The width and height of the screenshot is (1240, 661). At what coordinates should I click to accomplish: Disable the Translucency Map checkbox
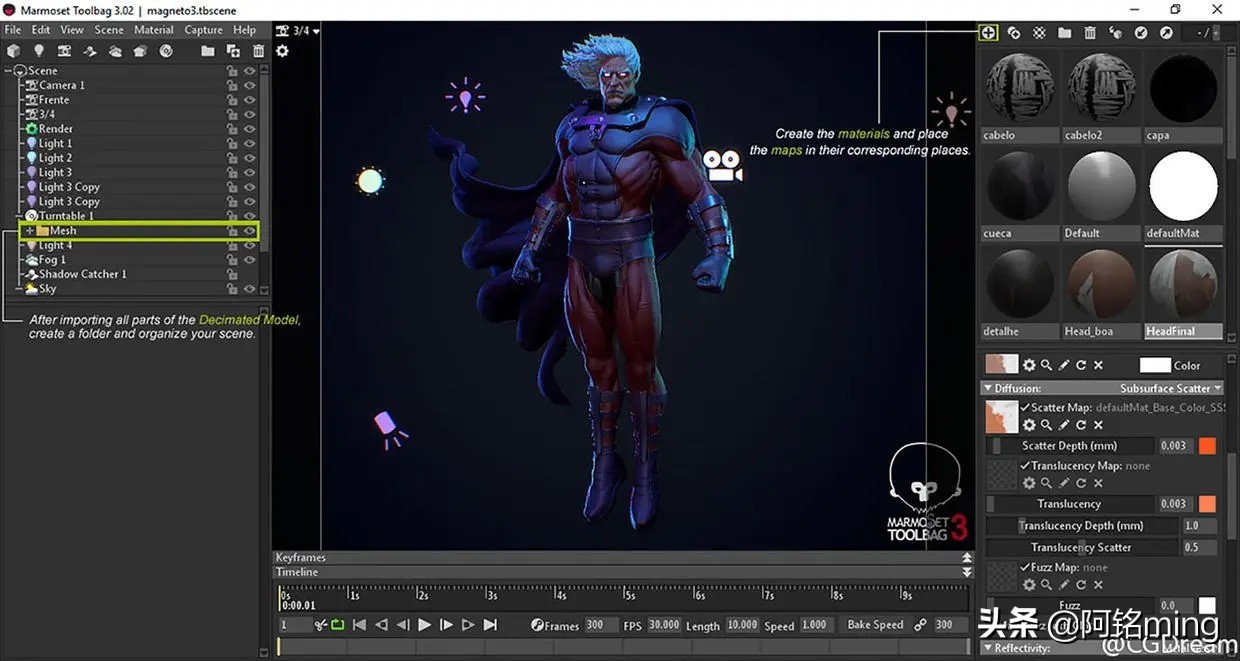click(x=1027, y=465)
